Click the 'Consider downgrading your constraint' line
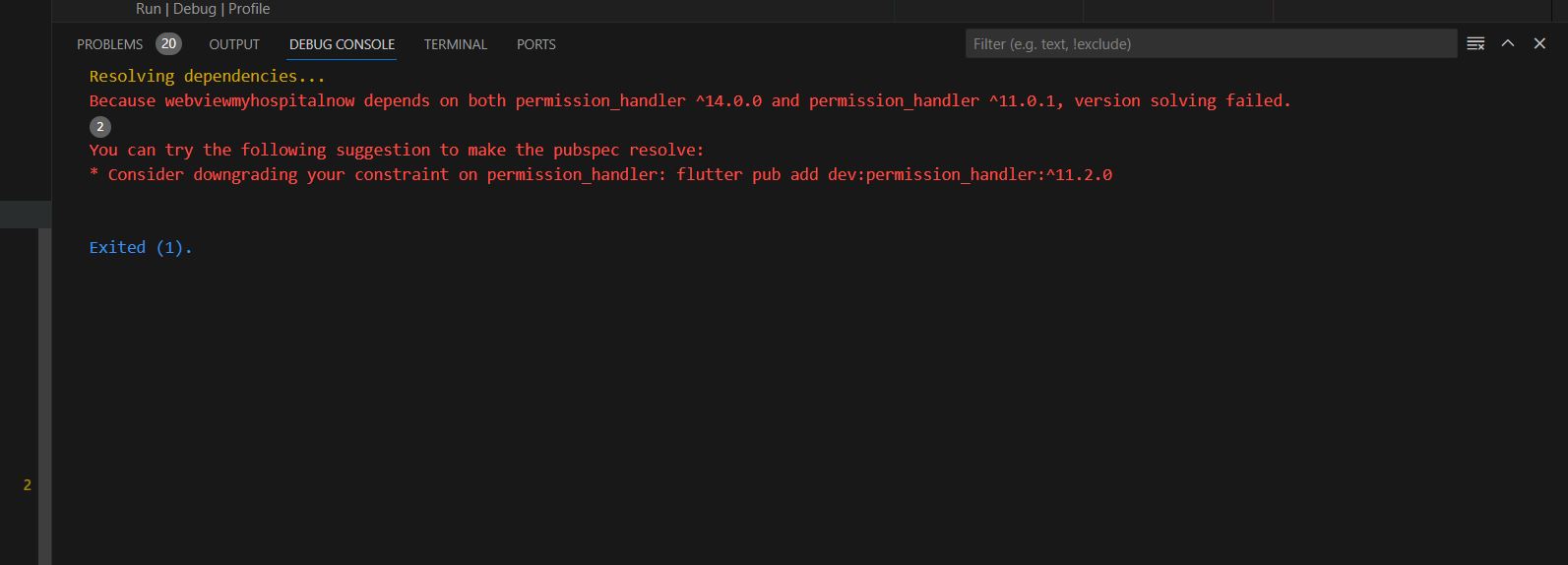Viewport: 1568px width, 565px height. 600,174
